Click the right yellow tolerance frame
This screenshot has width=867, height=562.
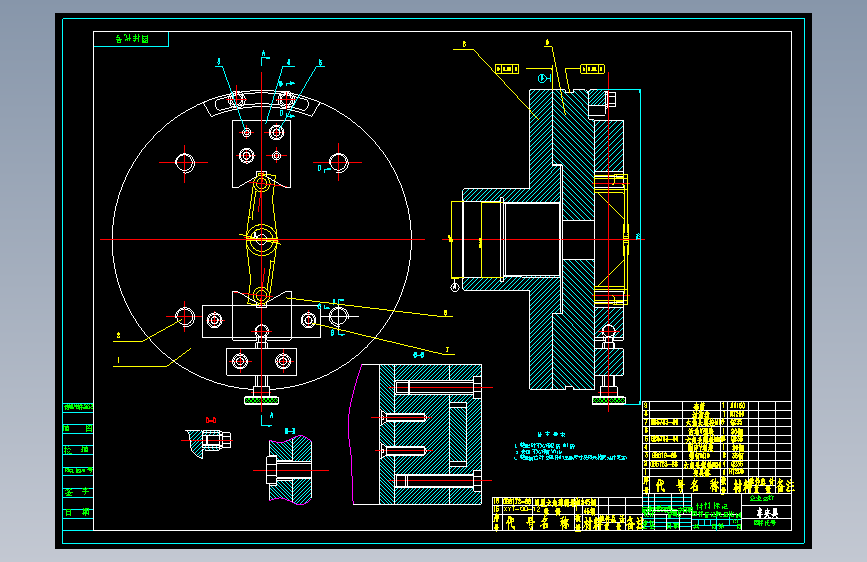[x=592, y=69]
